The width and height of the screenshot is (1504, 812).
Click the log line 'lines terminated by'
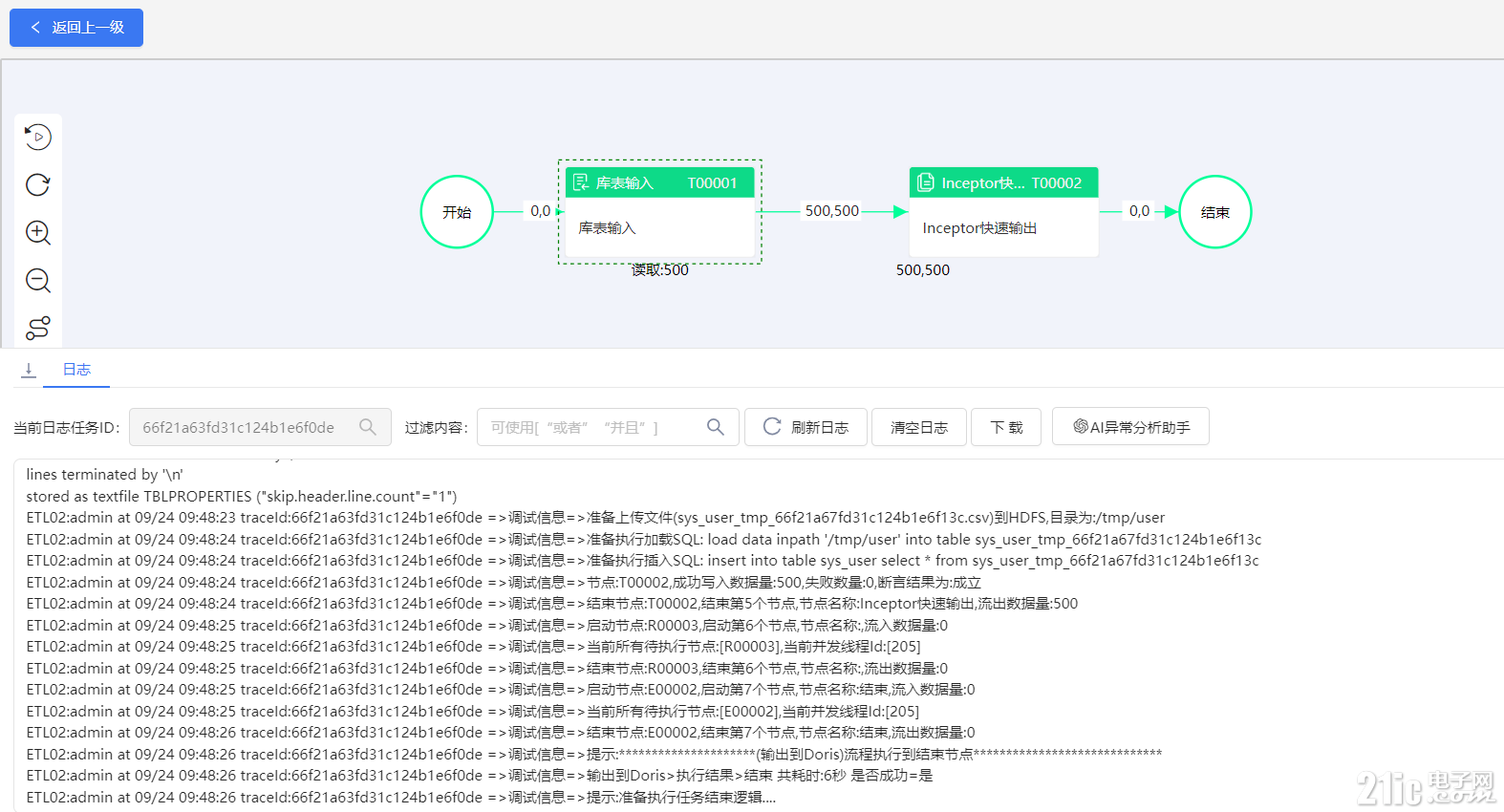tap(105, 475)
